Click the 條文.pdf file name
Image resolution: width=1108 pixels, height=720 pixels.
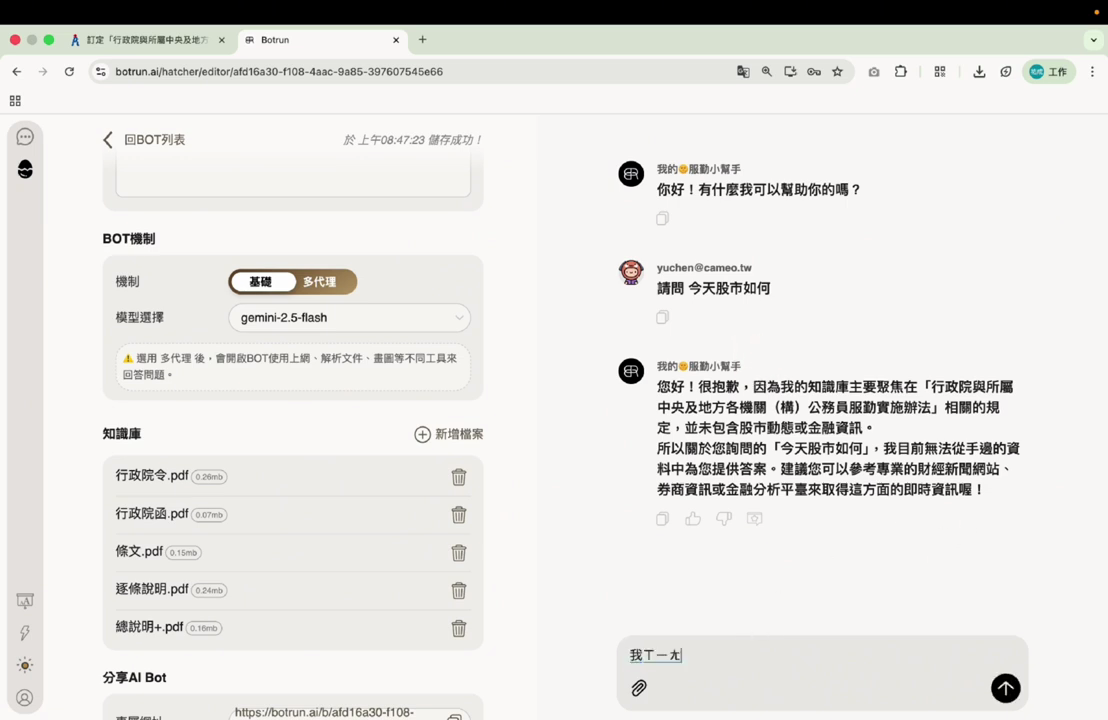coord(139,551)
